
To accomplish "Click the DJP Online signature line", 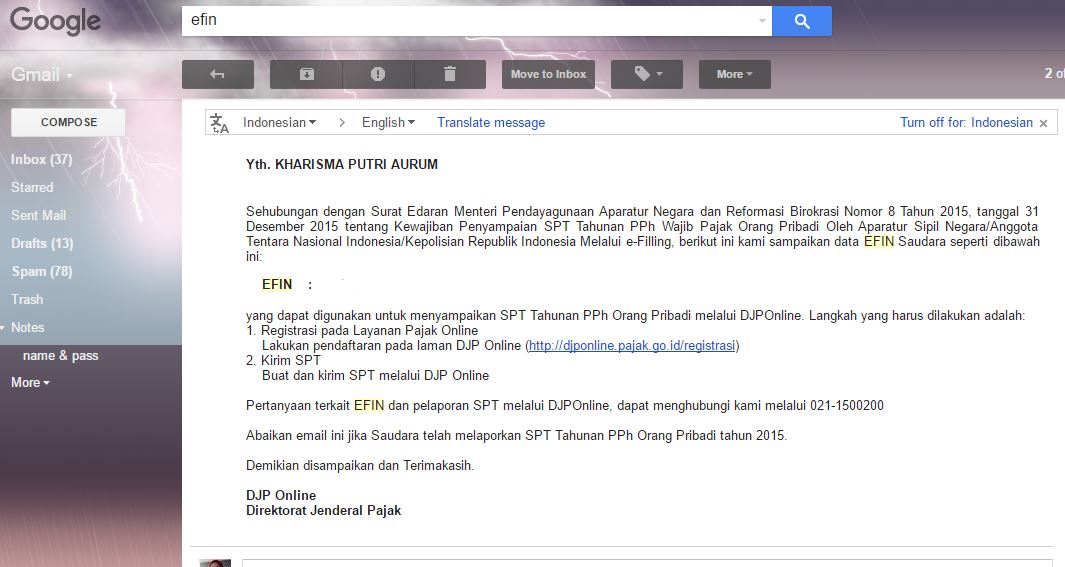I will 281,496.
